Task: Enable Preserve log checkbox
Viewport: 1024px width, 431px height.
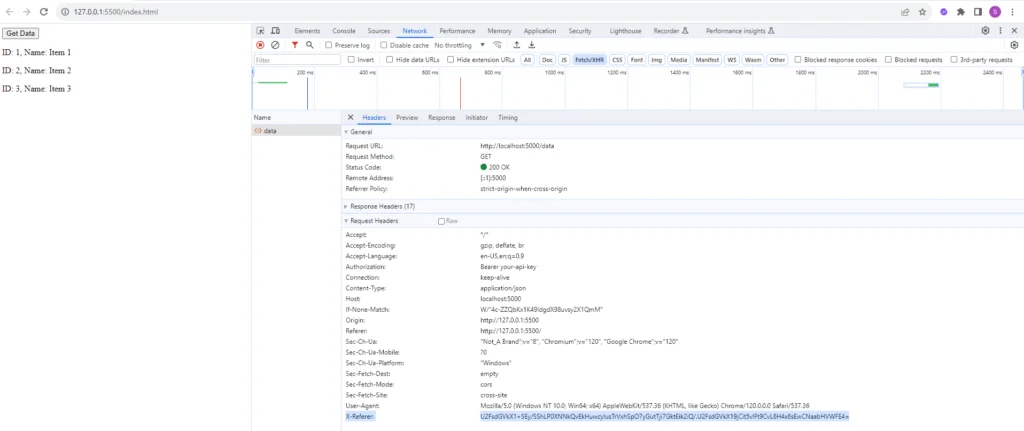Action: [x=328, y=45]
